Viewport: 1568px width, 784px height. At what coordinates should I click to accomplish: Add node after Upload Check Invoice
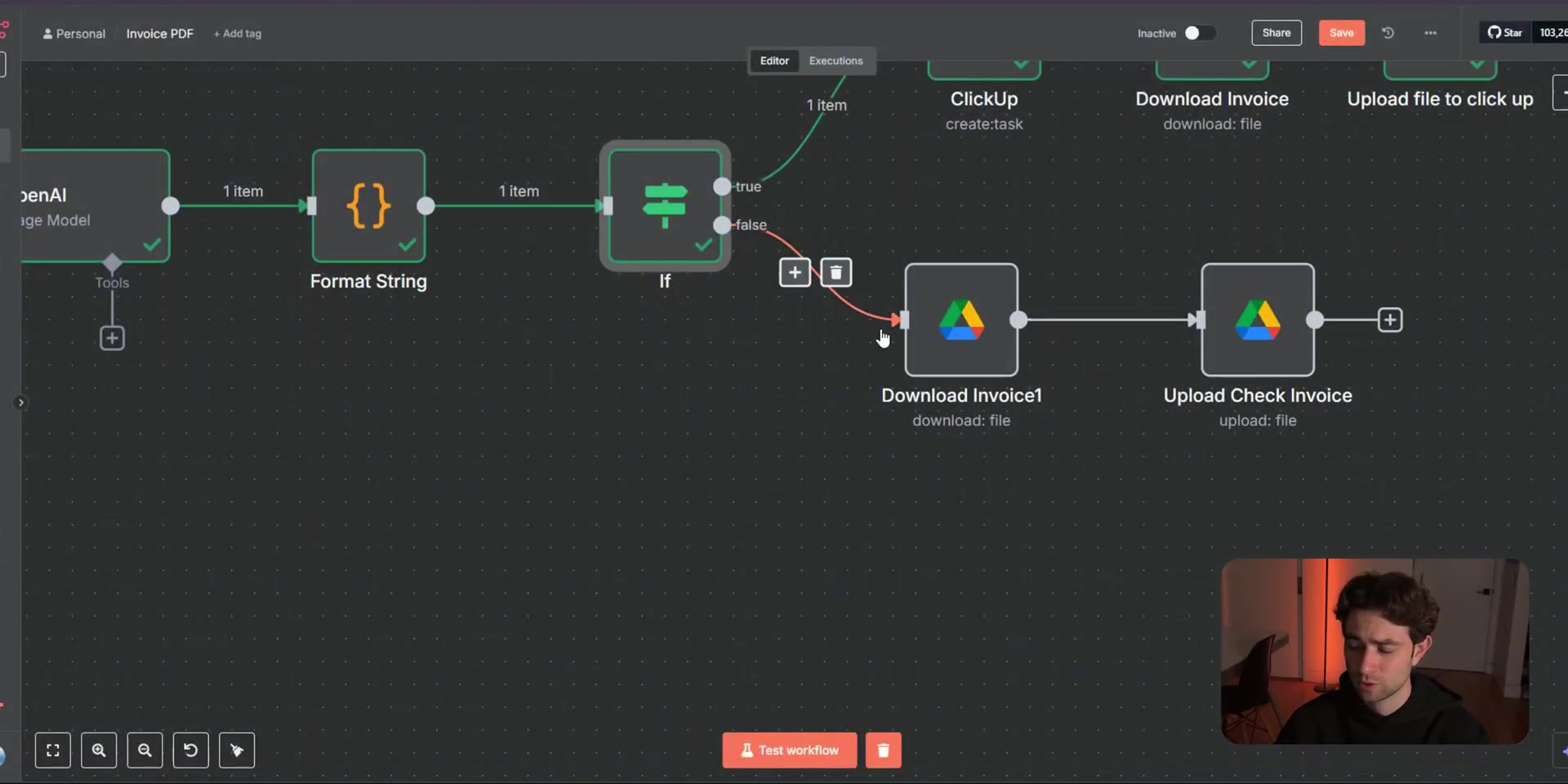pyautogui.click(x=1390, y=320)
